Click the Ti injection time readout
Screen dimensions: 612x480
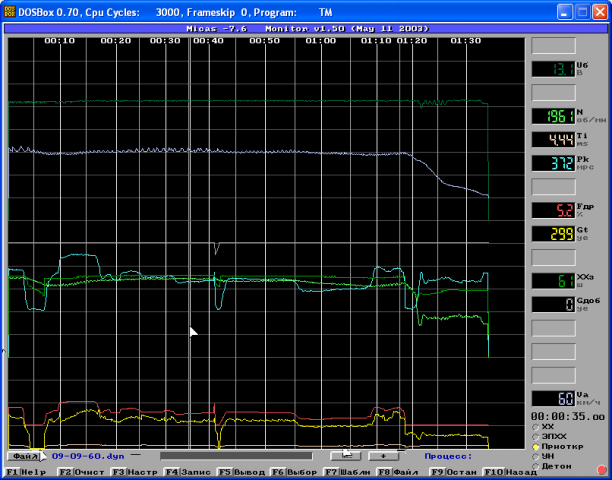click(551, 140)
